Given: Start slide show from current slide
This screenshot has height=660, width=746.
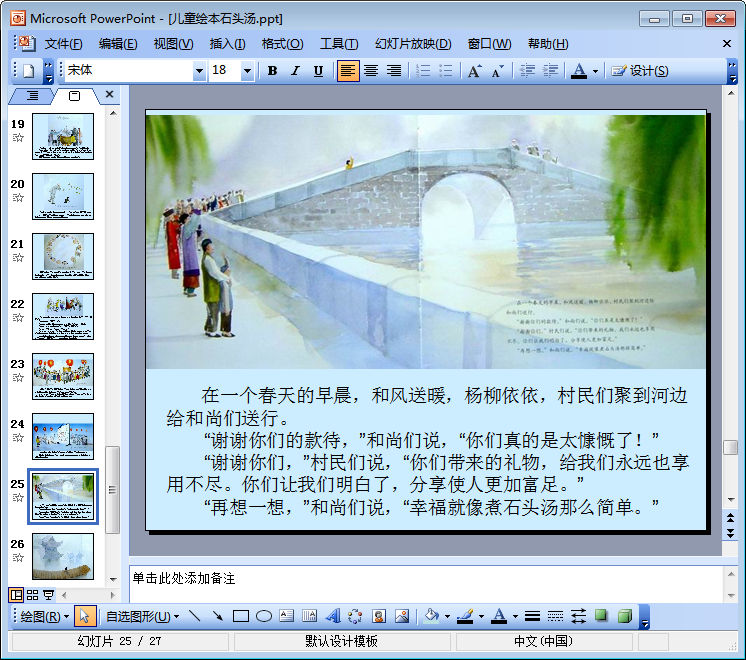Looking at the screenshot, I should tap(48, 595).
